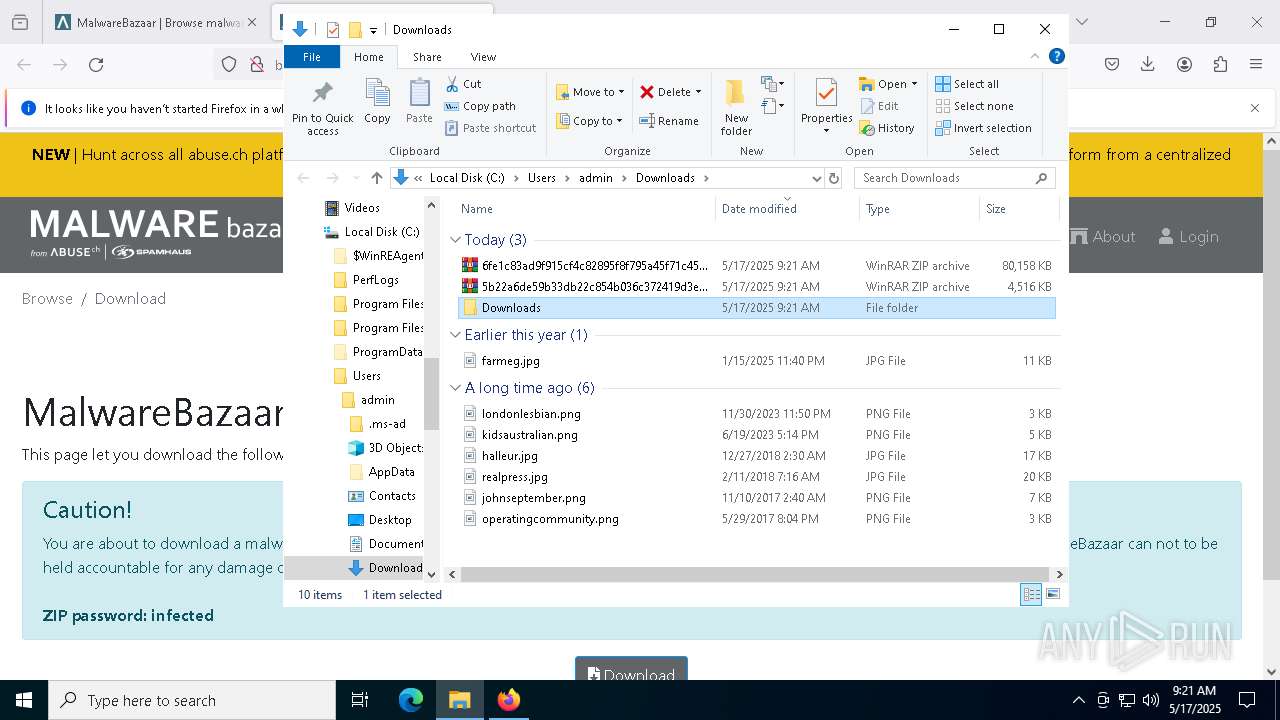Viewport: 1280px width, 720px height.
Task: Click Edit in Open group
Action: pyautogui.click(x=879, y=106)
